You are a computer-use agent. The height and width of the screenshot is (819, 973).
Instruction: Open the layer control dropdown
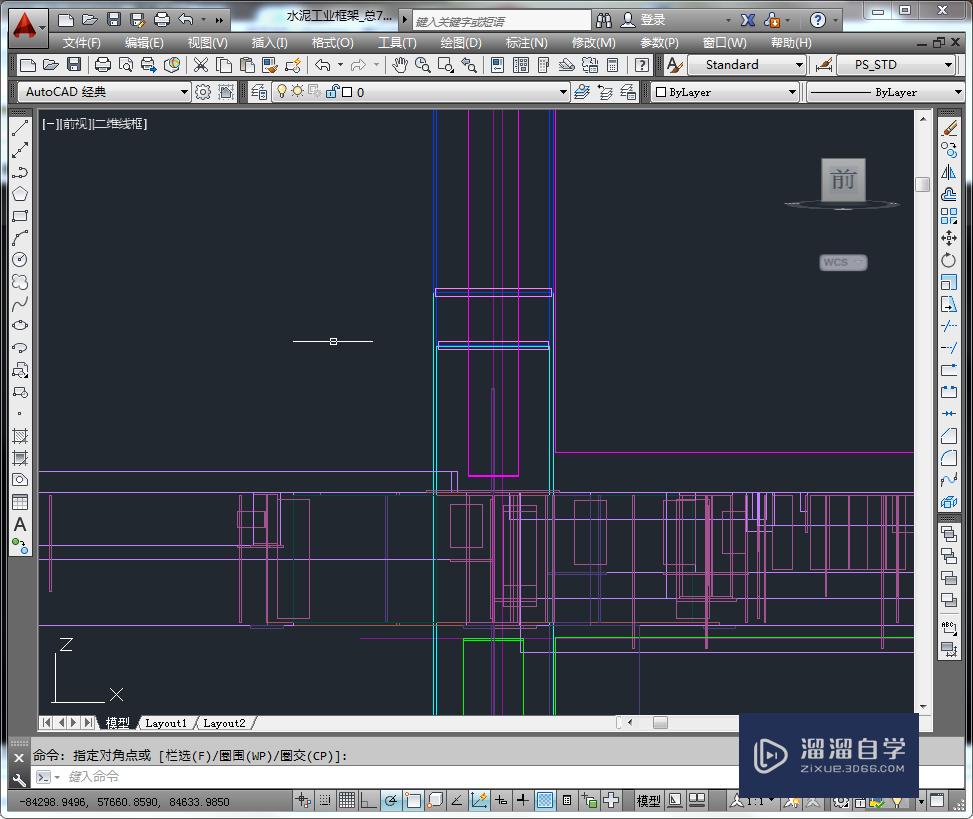(x=565, y=91)
